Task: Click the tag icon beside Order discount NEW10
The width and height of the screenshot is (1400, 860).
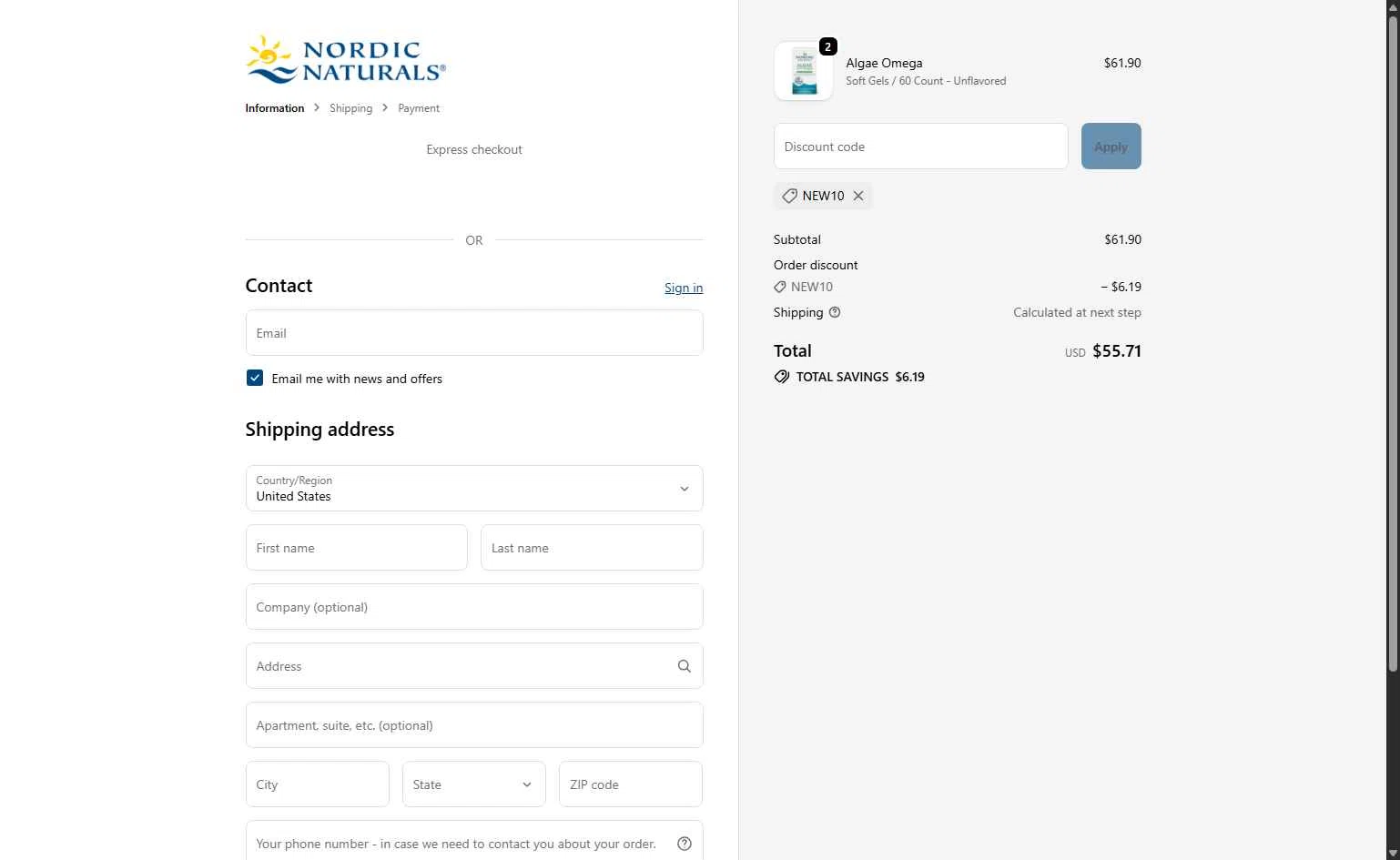Action: click(780, 287)
